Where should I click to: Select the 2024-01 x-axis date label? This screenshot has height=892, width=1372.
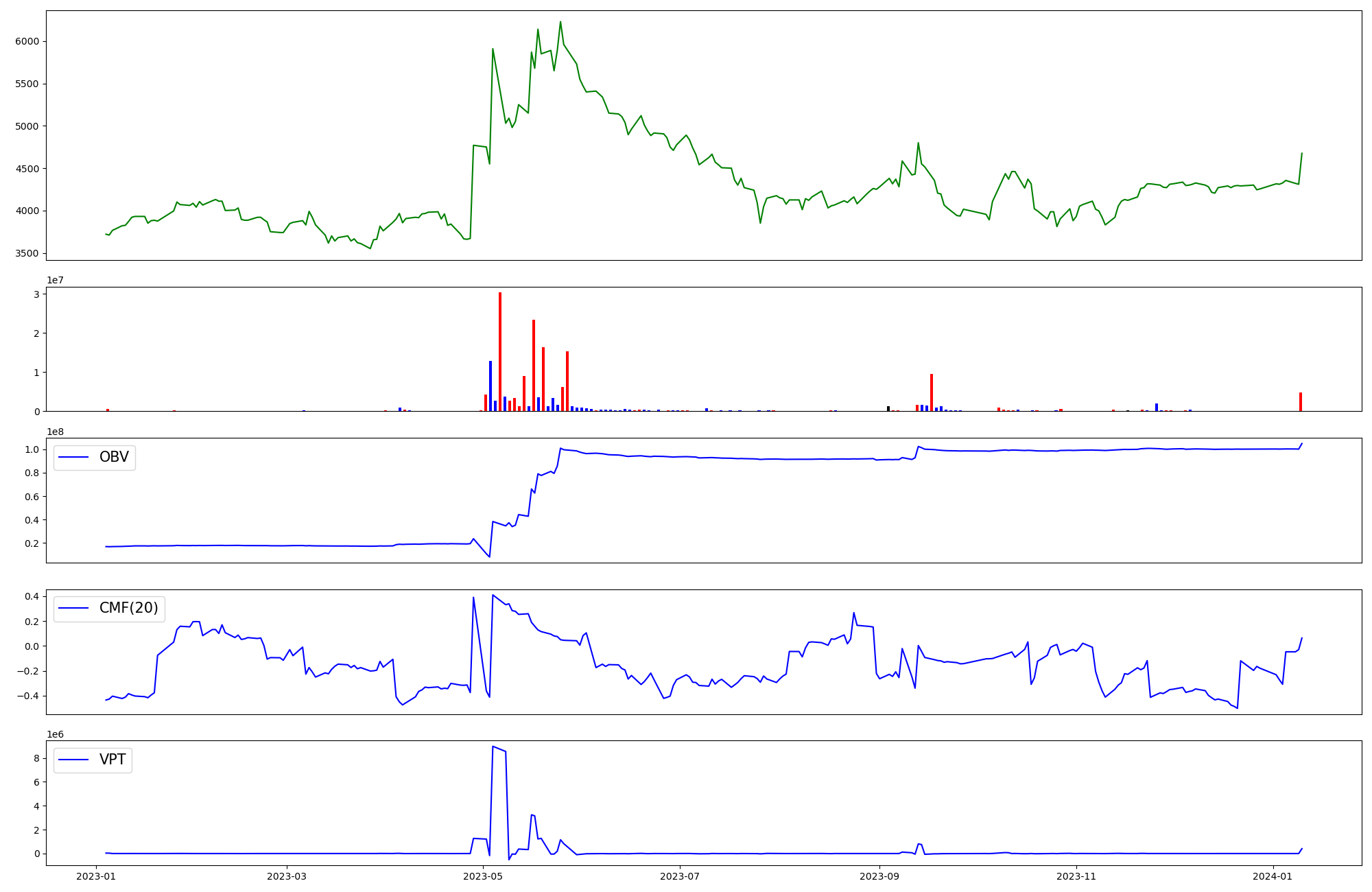point(1273,876)
